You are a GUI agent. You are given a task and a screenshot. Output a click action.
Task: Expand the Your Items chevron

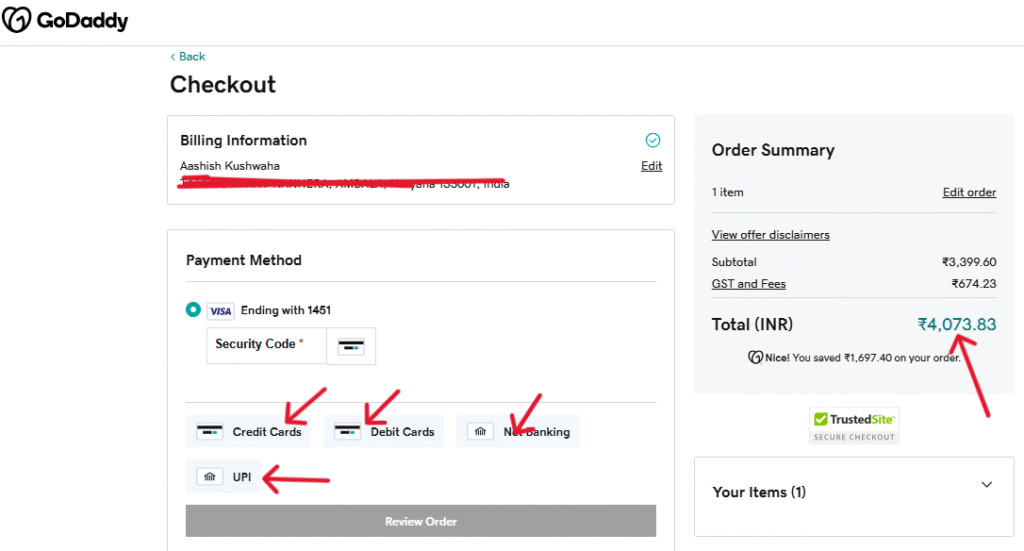(986, 485)
